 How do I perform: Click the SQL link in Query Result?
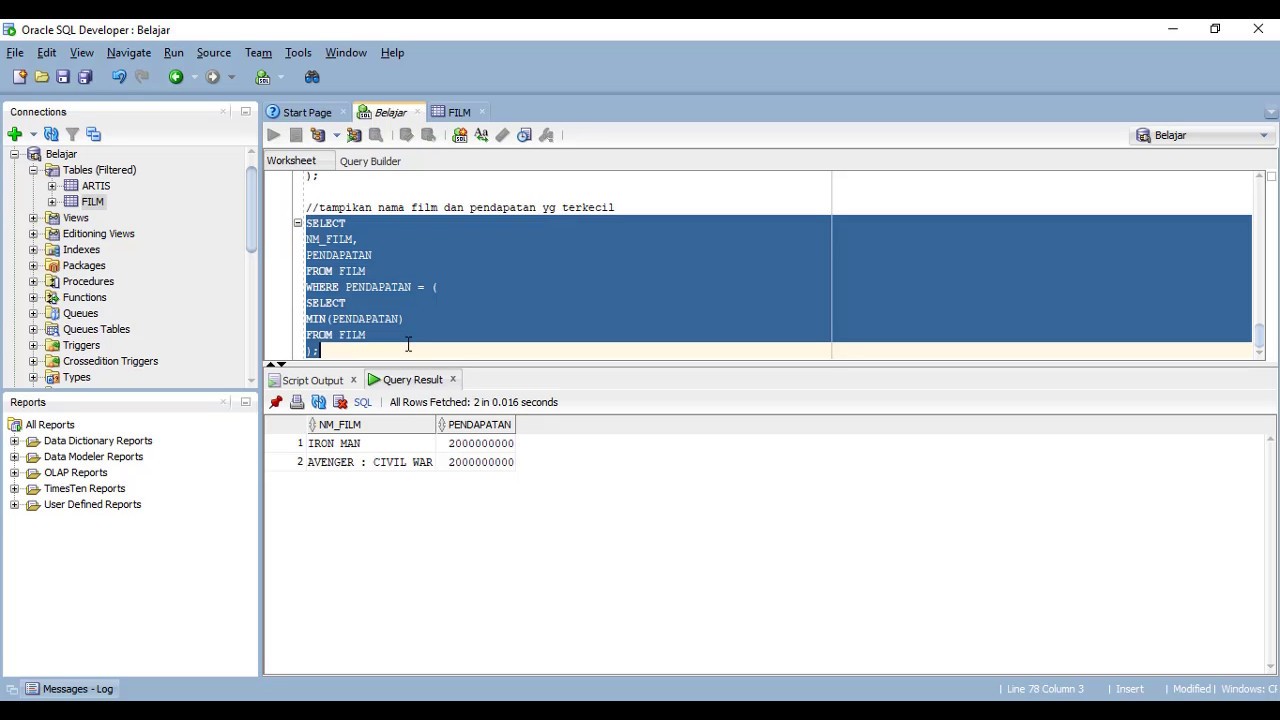[363, 402]
